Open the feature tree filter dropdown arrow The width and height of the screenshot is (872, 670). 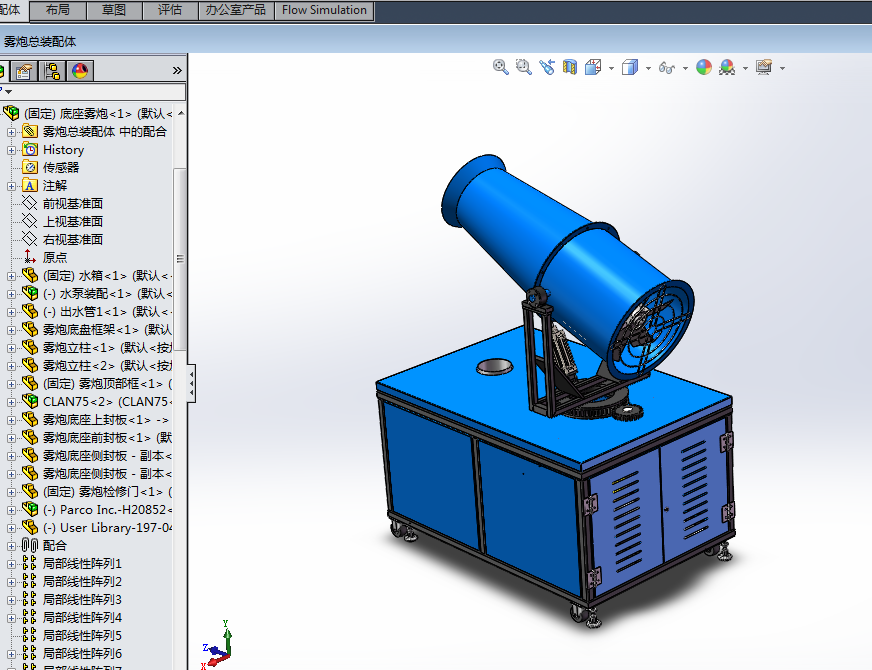(x=8, y=92)
